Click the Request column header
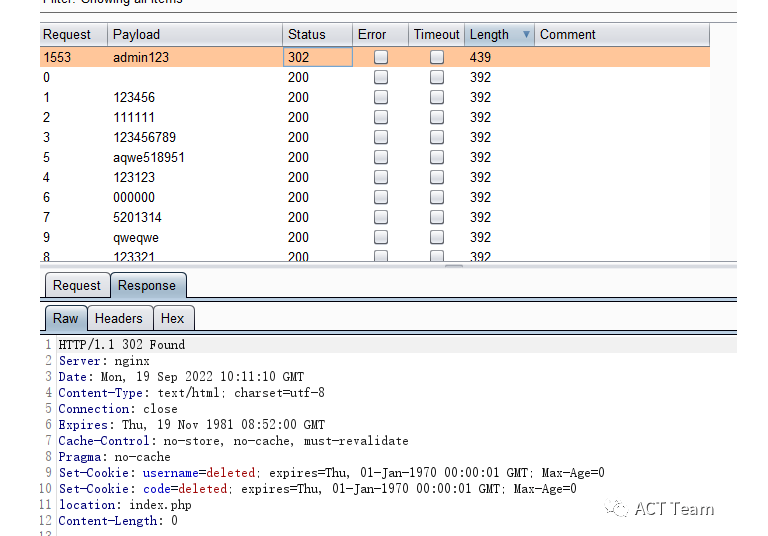This screenshot has height=536, width=768. pyautogui.click(x=74, y=35)
